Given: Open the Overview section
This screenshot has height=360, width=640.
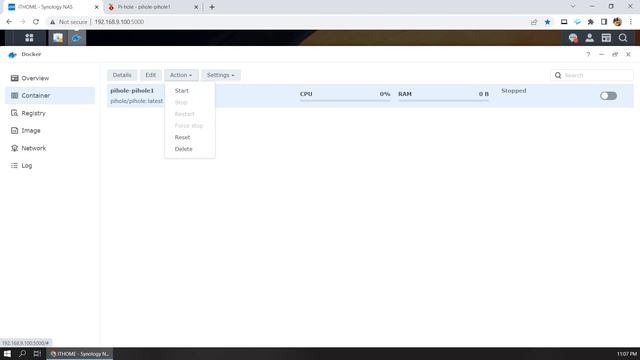Looking at the screenshot, I should pyautogui.click(x=50, y=78).
